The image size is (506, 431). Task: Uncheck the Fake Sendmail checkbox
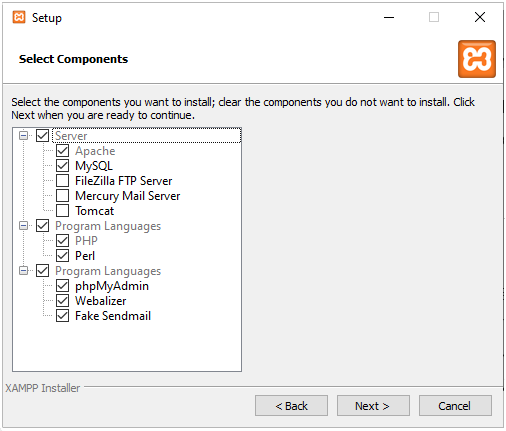coord(63,316)
